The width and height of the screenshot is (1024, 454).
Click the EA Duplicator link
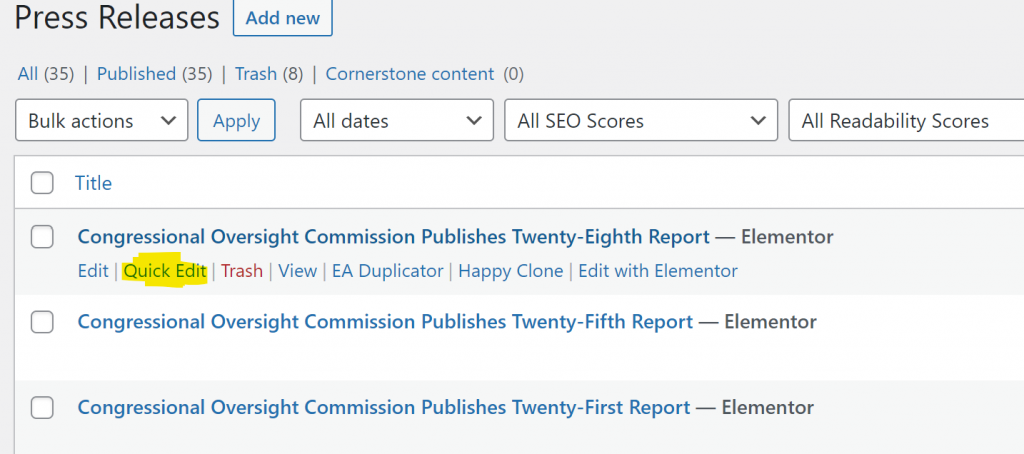pos(388,270)
